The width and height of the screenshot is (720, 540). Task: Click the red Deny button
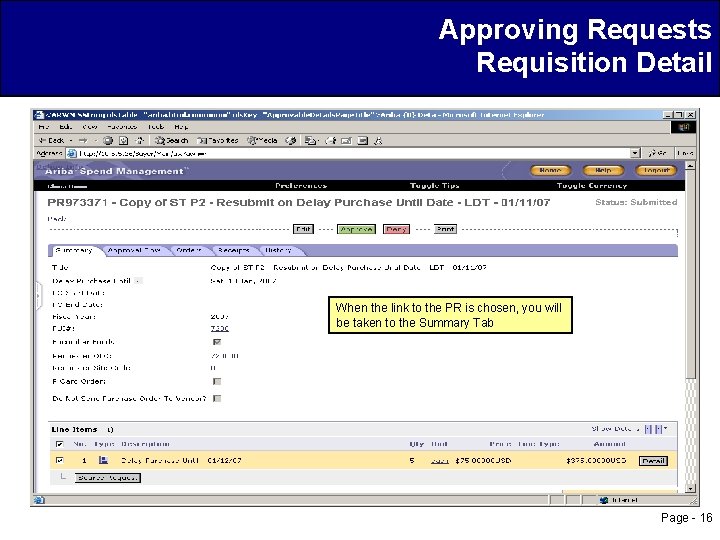click(396, 229)
